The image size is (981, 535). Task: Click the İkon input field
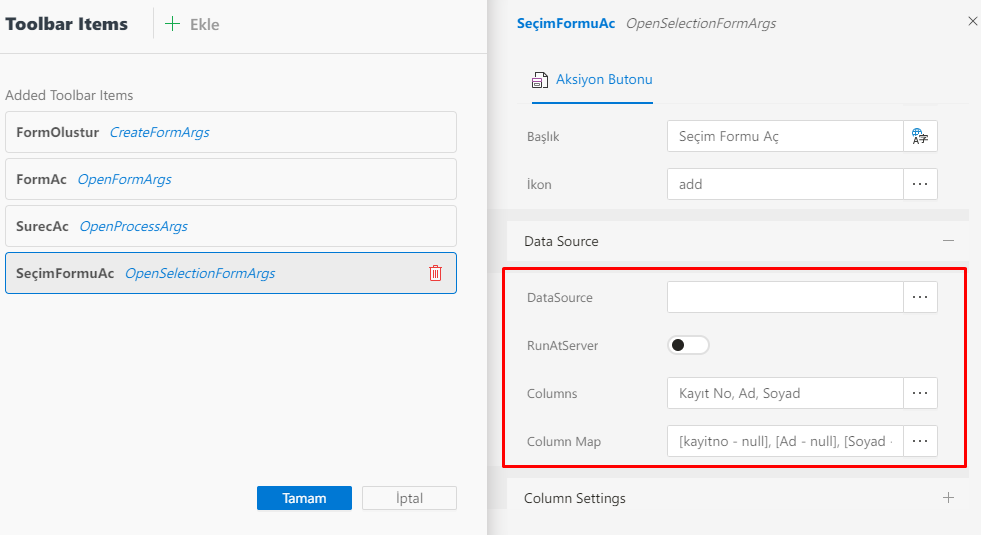pos(785,185)
